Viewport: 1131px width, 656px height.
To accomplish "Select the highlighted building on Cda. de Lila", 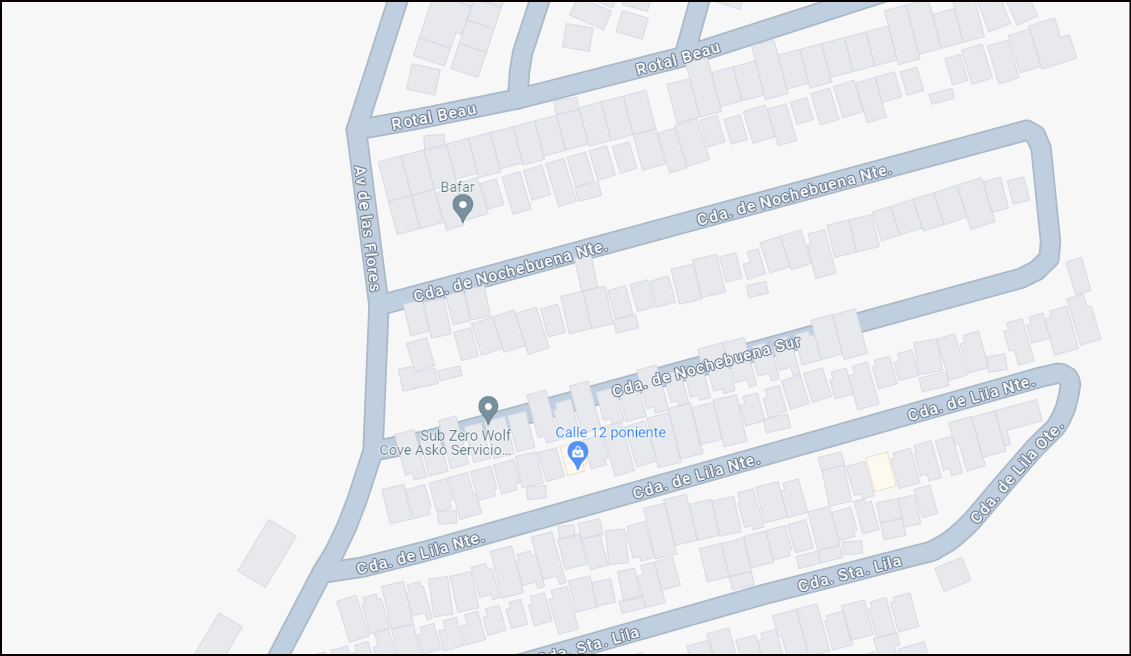I will pos(881,472).
